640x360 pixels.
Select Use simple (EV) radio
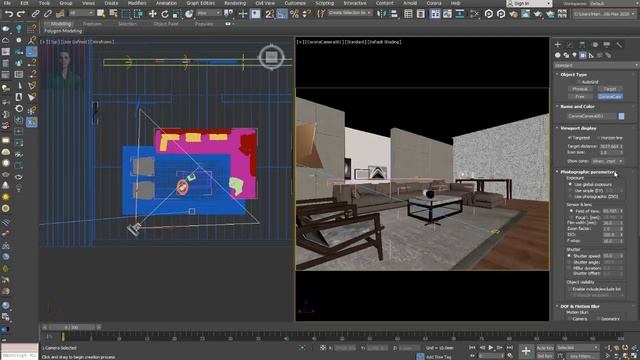pyautogui.click(x=571, y=191)
